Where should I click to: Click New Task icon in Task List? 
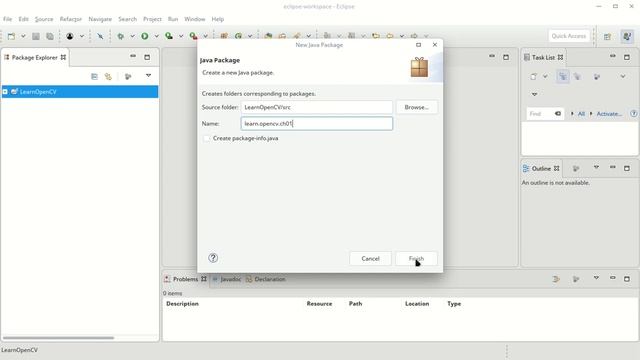(x=533, y=76)
